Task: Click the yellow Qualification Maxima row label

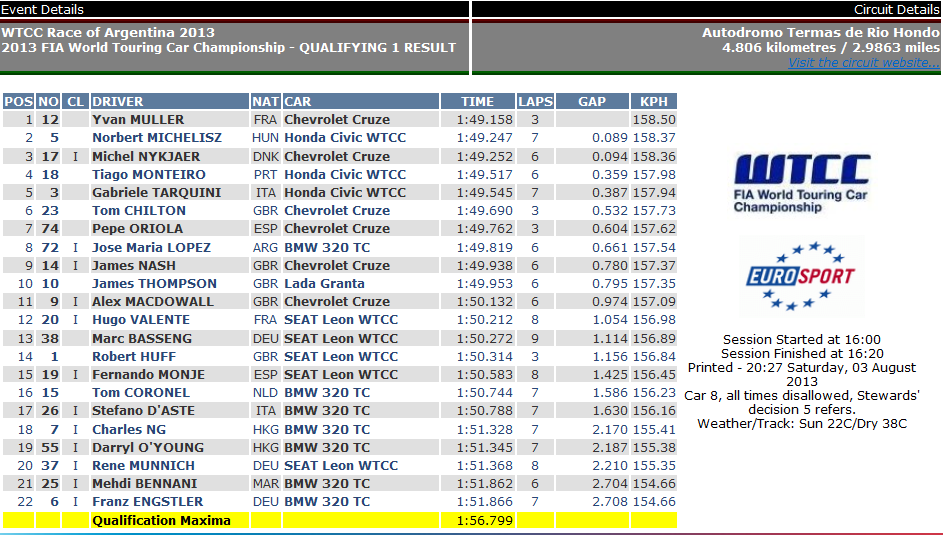Action: click(161, 520)
